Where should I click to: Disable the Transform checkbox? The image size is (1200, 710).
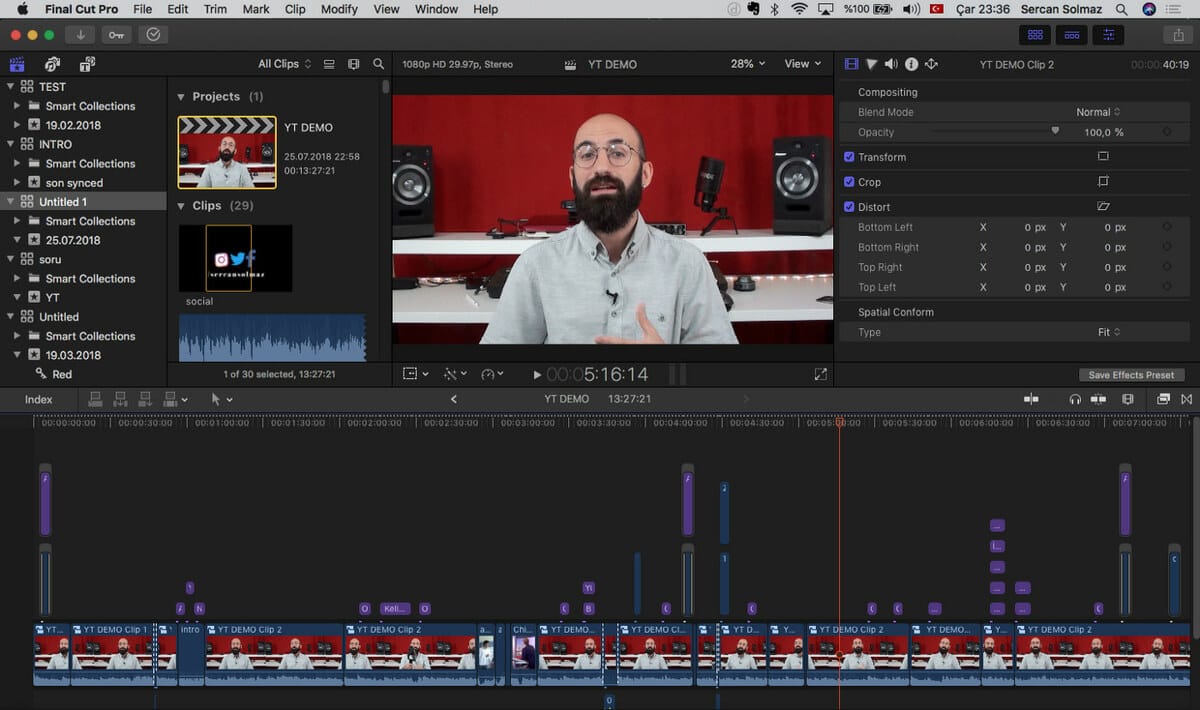click(849, 157)
